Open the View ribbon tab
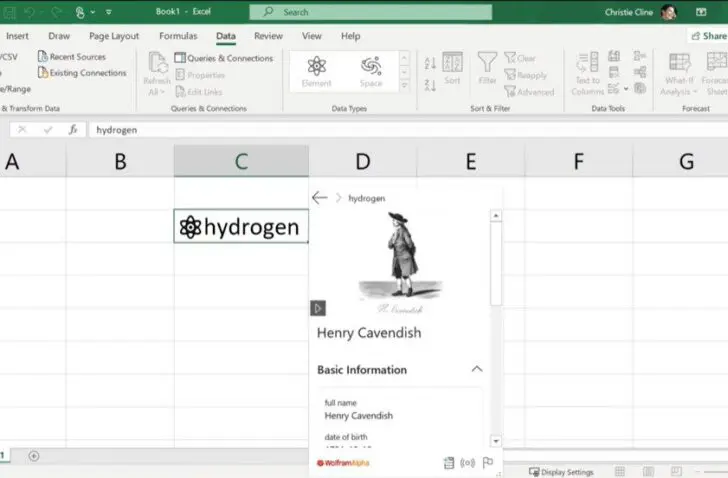Screen dimensions: 728x478 312,36
